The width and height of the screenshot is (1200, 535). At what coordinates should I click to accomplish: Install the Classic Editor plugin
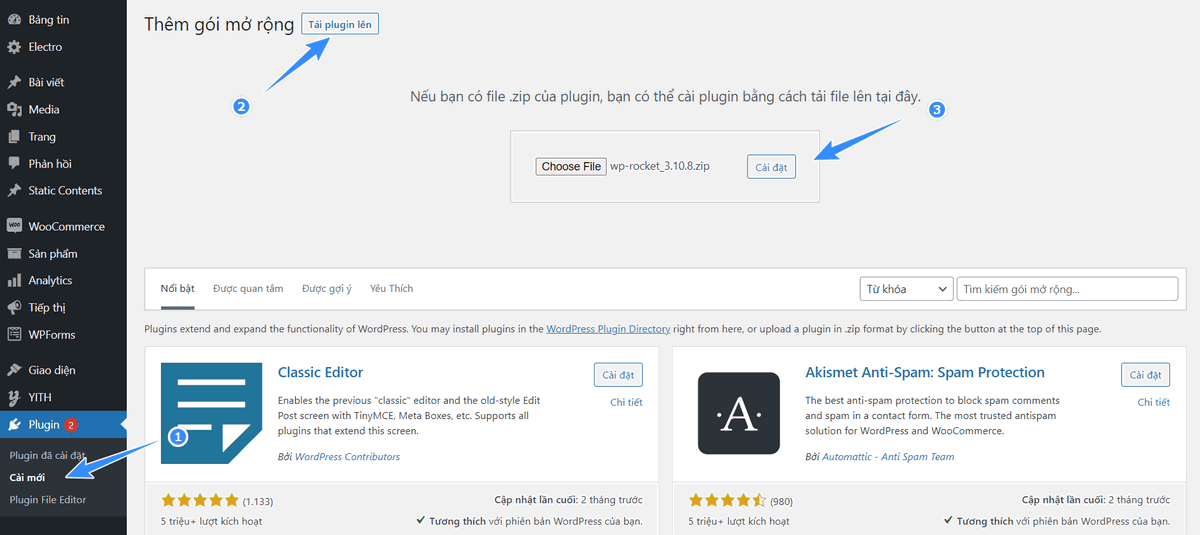618,375
